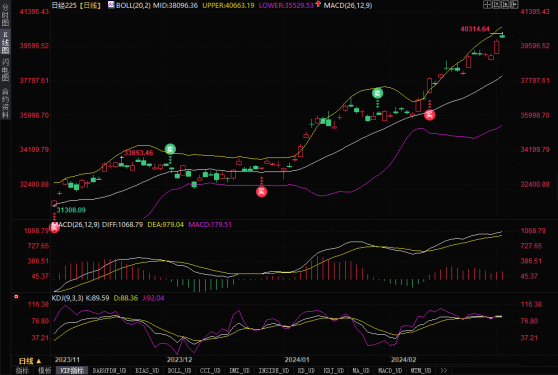Click the LOWER:35529.53 value

click(286, 5)
